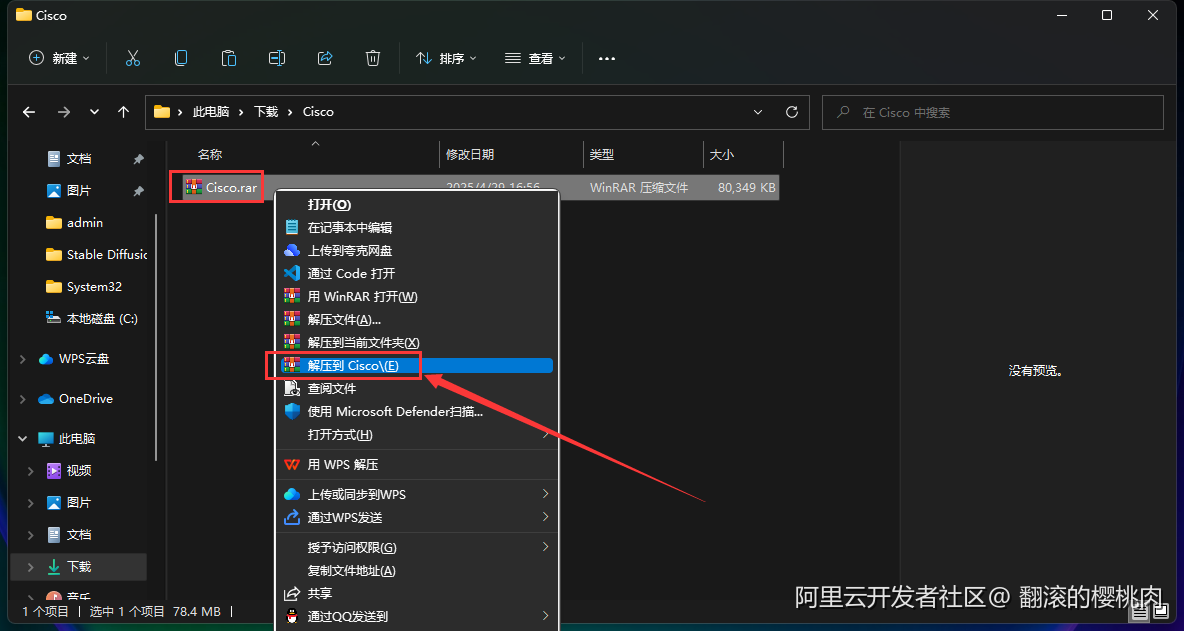Image resolution: width=1184 pixels, height=631 pixels.
Task: Choose 复制文件地址(A) menu entry
Action: coord(417,571)
